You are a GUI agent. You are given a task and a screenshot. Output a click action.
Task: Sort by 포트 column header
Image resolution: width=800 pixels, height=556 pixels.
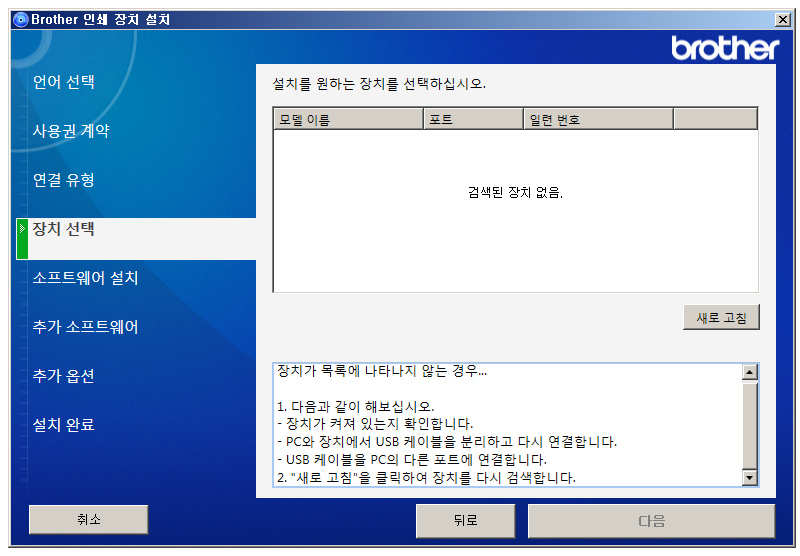(473, 119)
